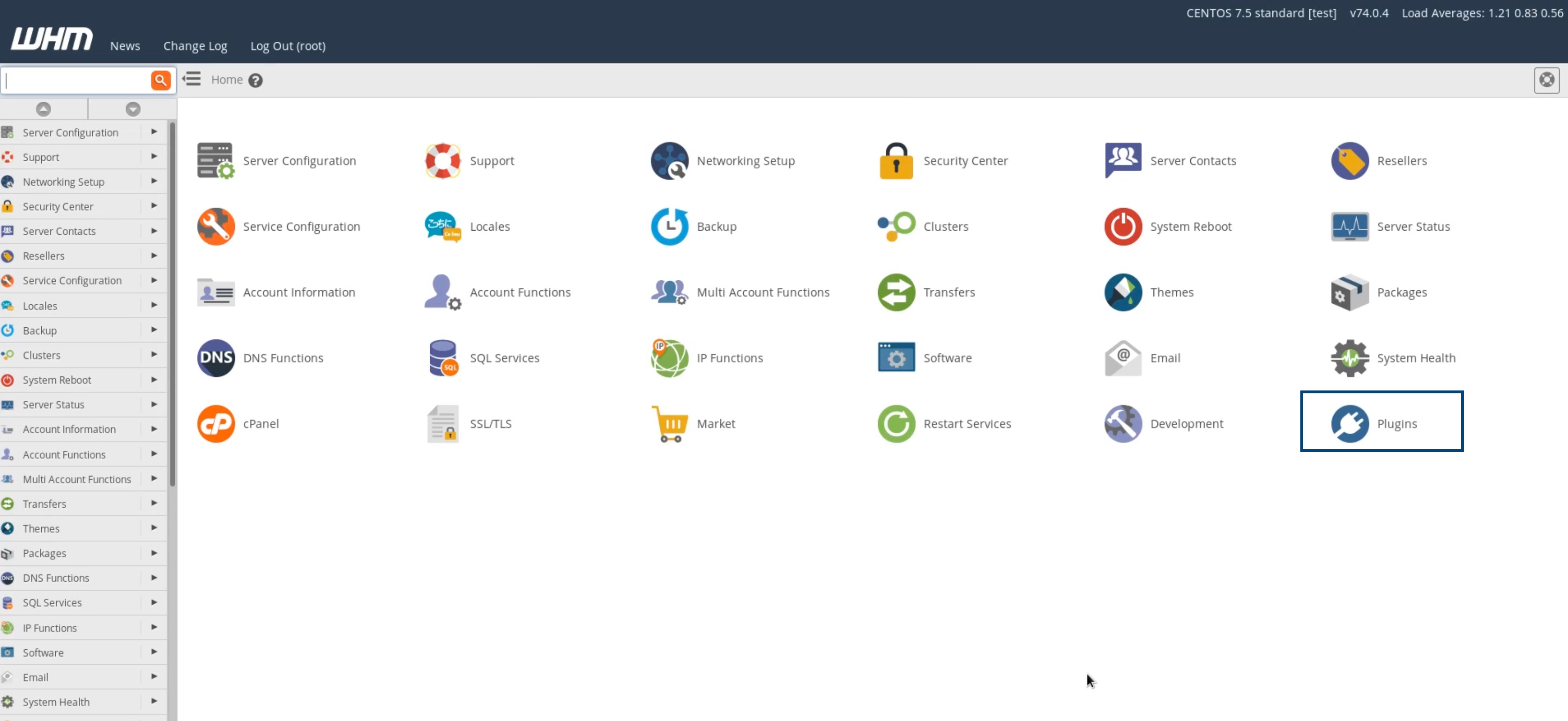1568x721 pixels.
Task: Click the Home help question mark icon
Action: coord(256,80)
